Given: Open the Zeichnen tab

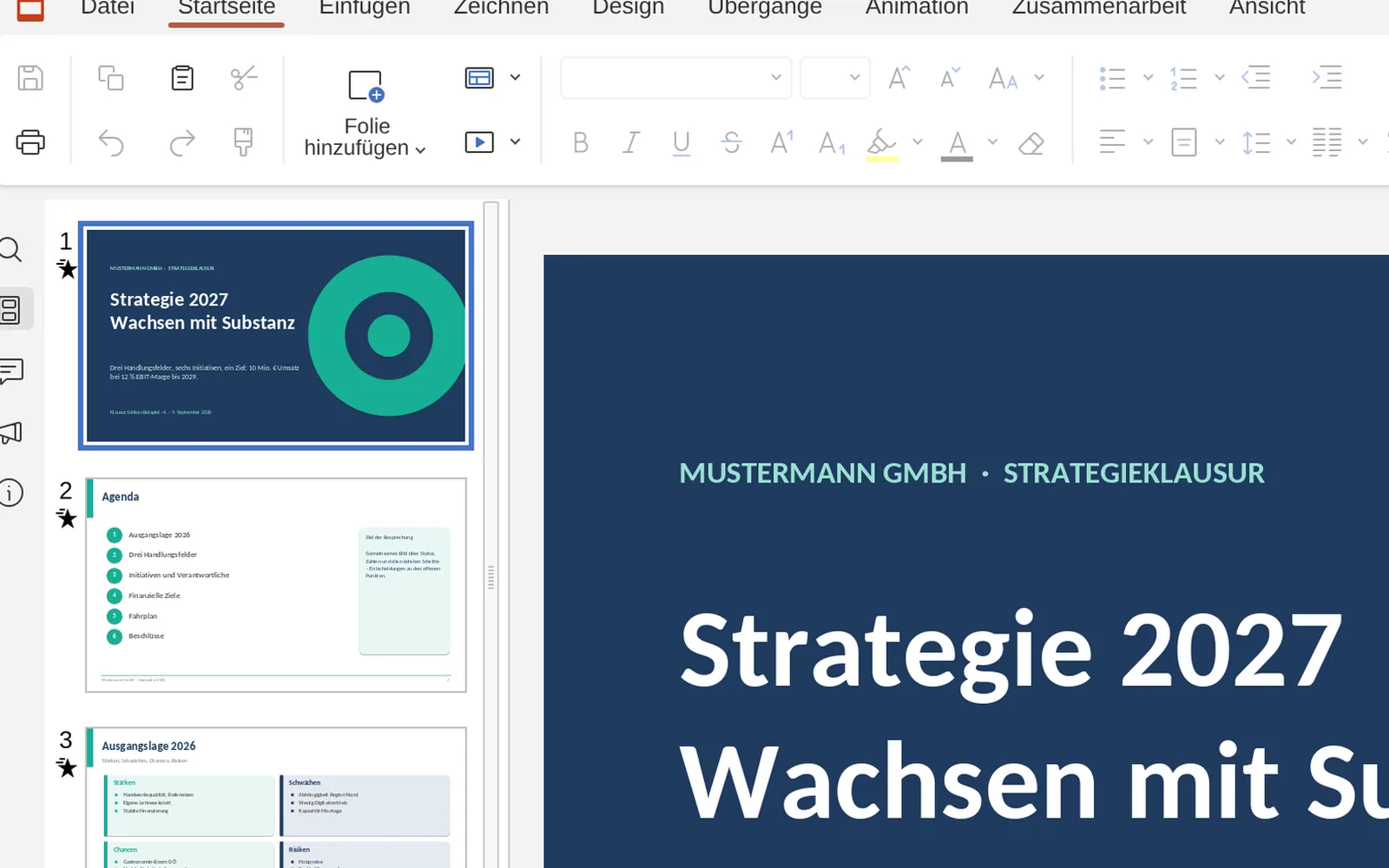Looking at the screenshot, I should [501, 8].
